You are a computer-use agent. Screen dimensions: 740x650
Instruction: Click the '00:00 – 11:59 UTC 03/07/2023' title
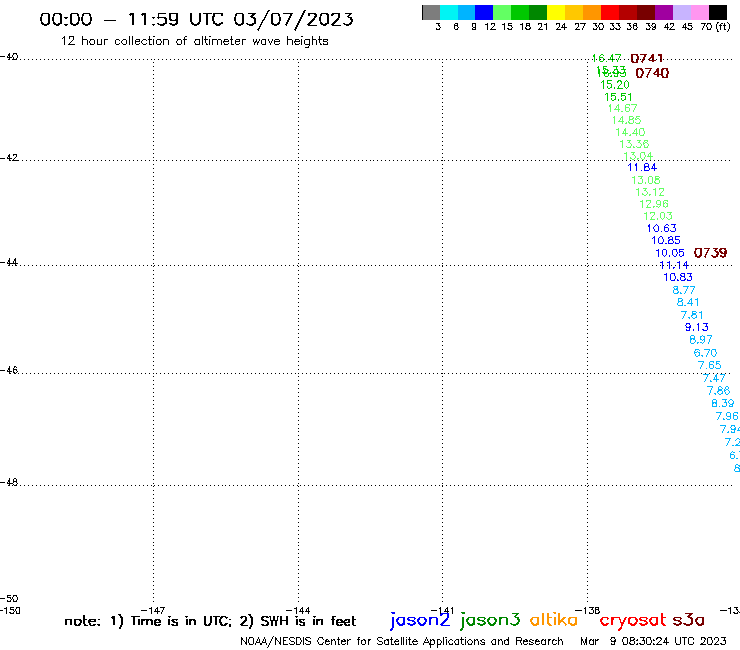click(196, 19)
